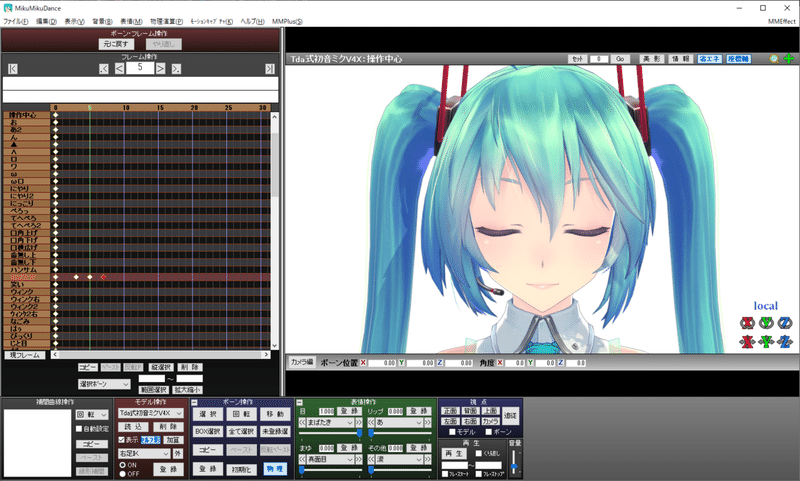Open the ファイル(F) menu

tap(16, 21)
